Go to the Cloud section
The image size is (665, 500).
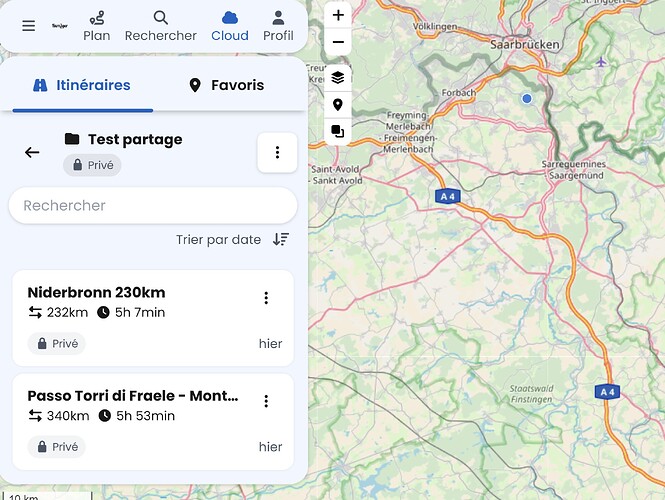(x=230, y=26)
